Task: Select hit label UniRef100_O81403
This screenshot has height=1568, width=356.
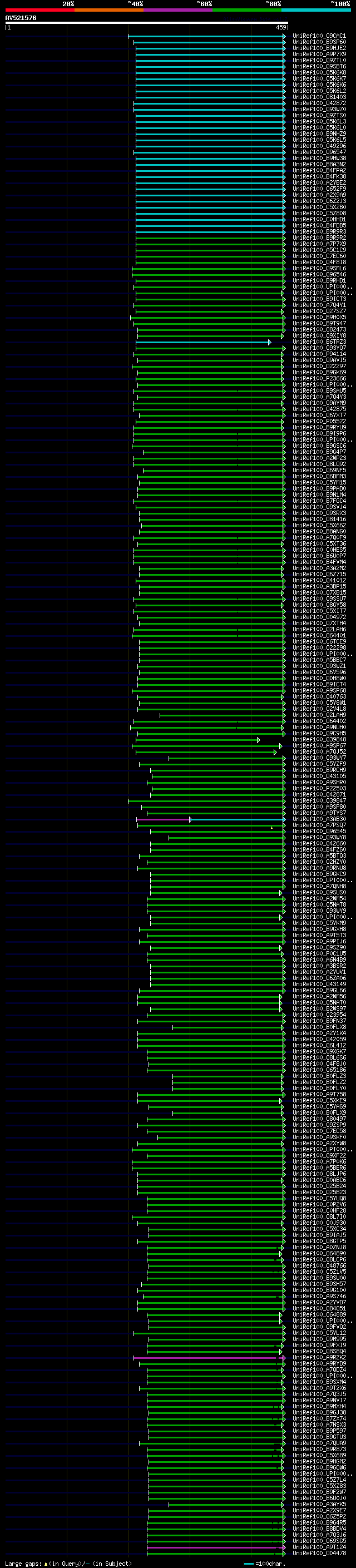Action: coord(319,97)
